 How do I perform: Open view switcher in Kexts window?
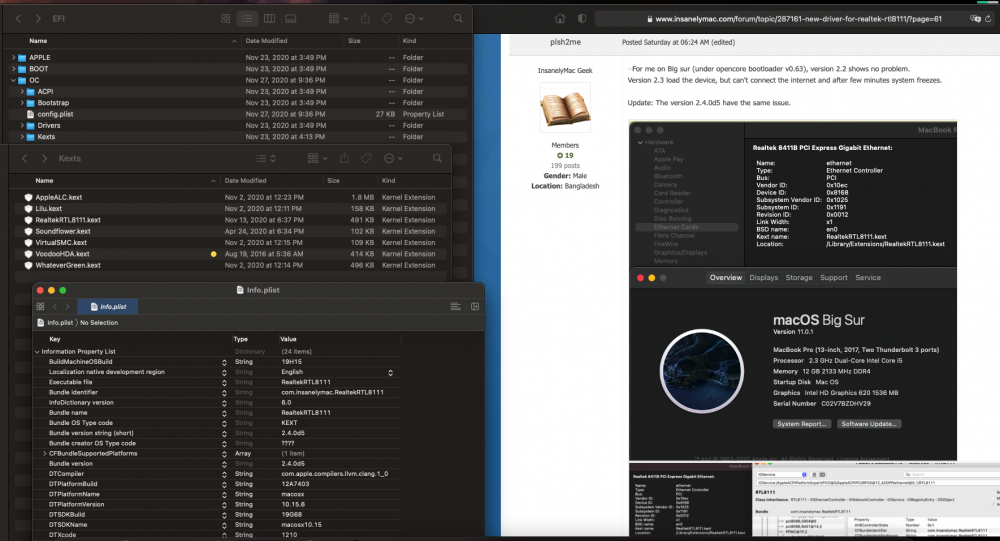click(266, 158)
